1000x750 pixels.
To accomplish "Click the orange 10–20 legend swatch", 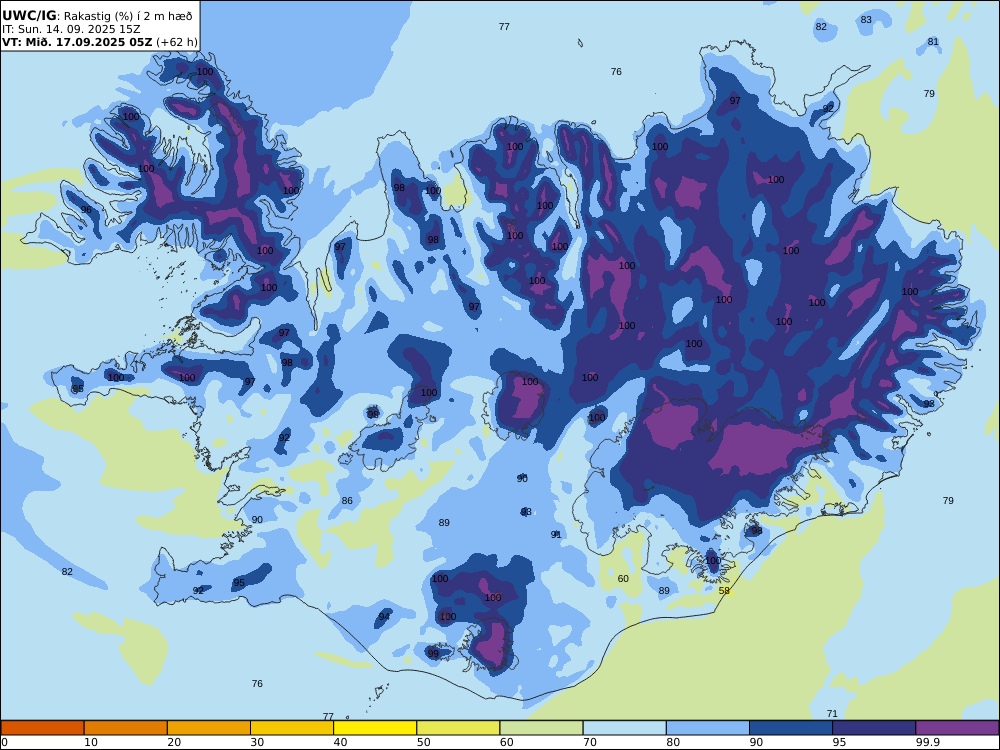I will (x=126, y=728).
